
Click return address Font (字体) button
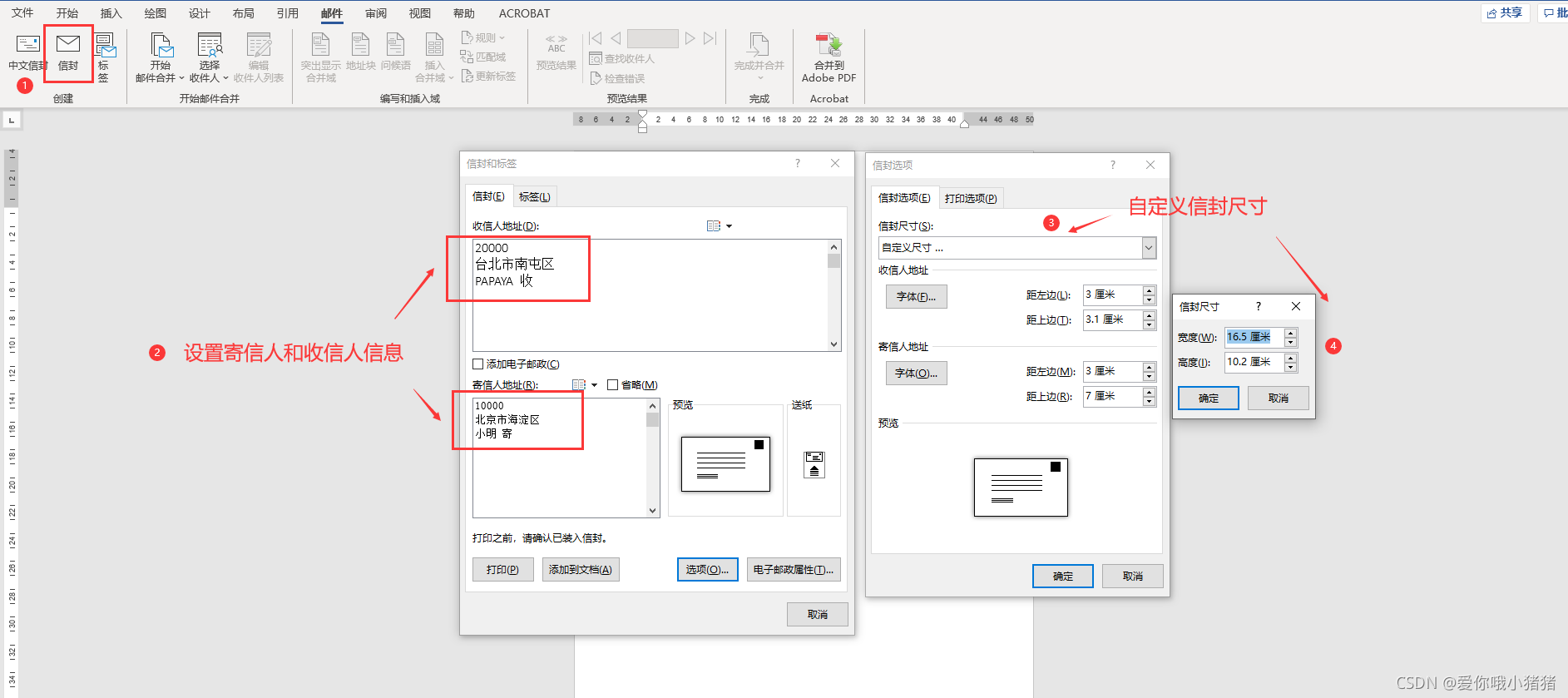(916, 373)
